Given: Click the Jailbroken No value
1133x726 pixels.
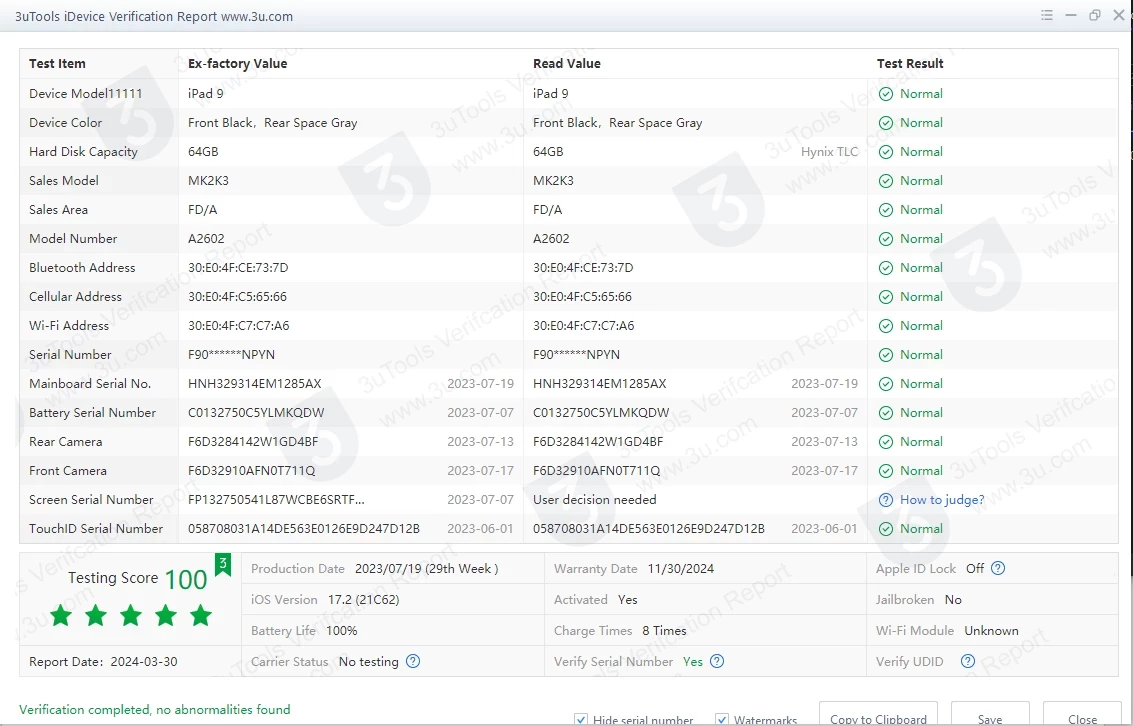Looking at the screenshot, I should (952, 600).
